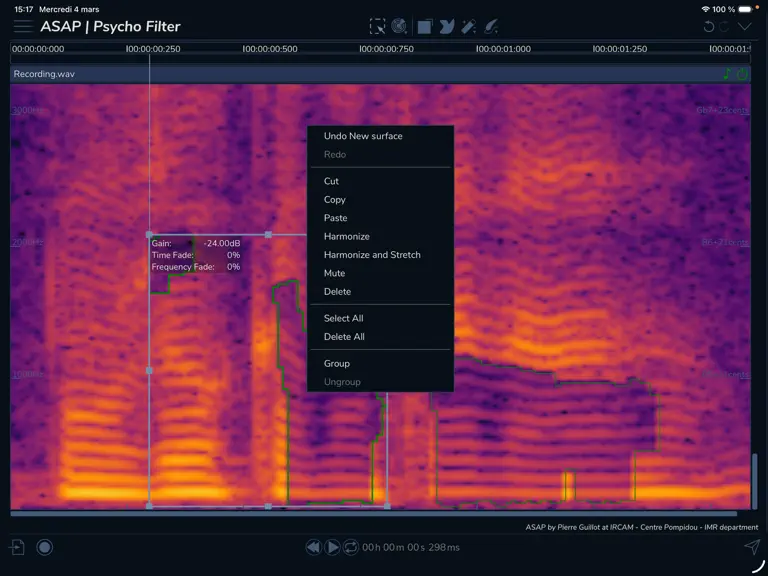Click the 3000Hz frequency axis label
This screenshot has width=768, height=576.
point(27,110)
